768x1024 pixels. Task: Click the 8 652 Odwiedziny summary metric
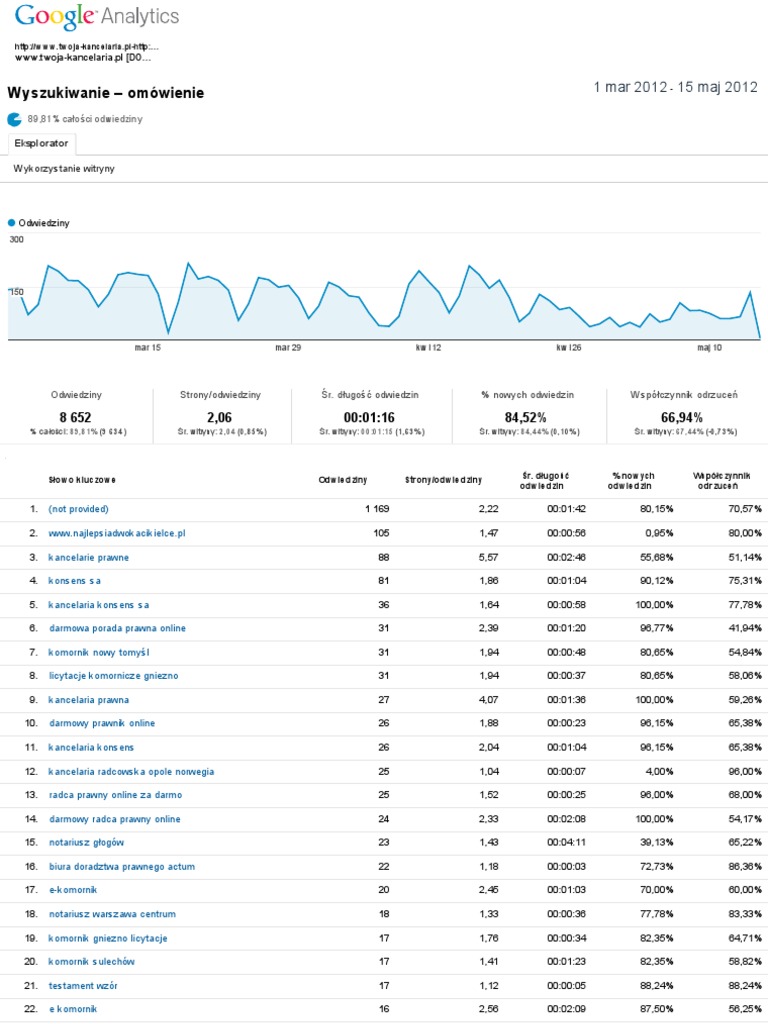pos(76,416)
